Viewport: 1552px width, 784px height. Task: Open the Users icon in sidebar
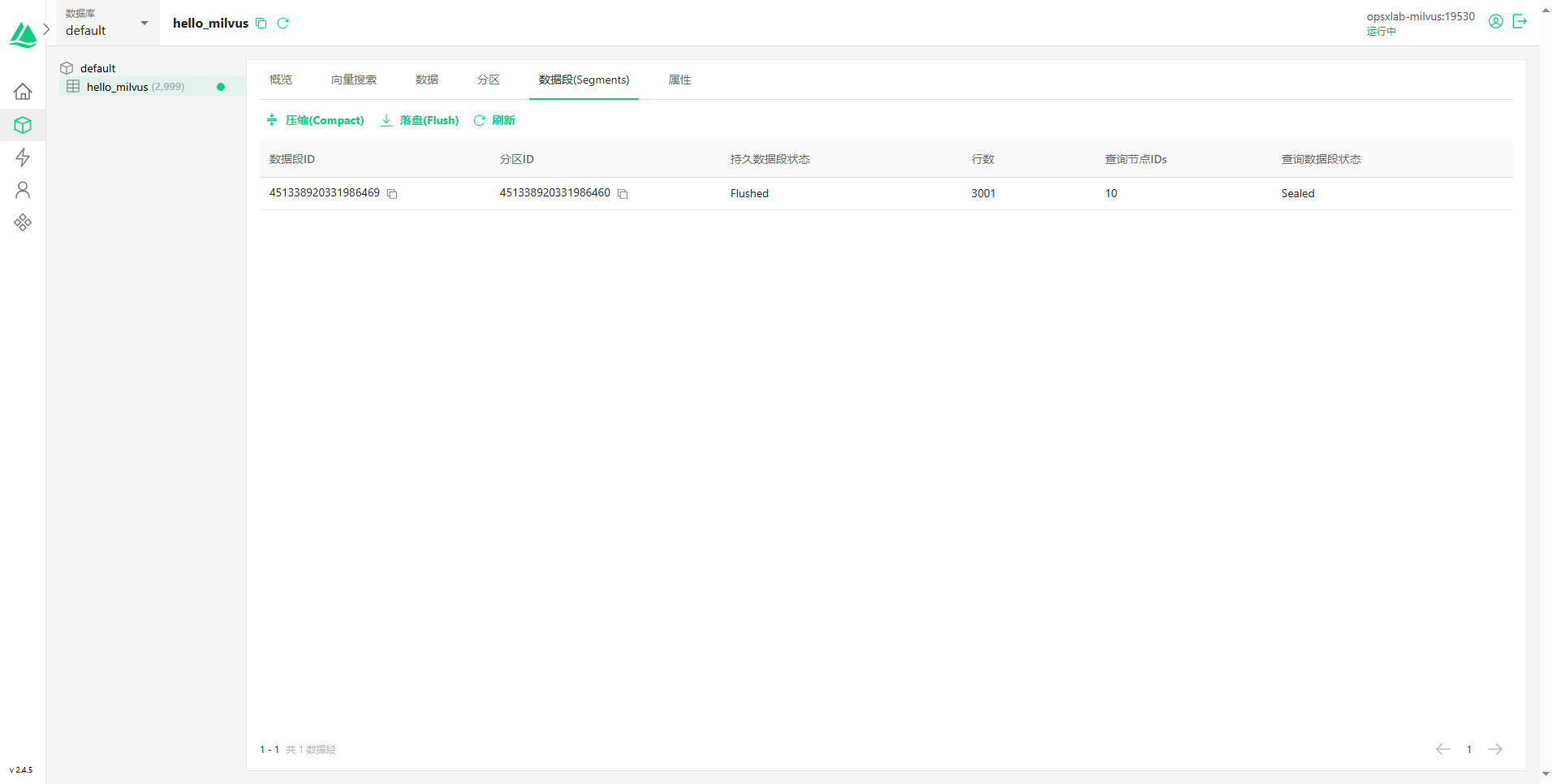tap(23, 190)
